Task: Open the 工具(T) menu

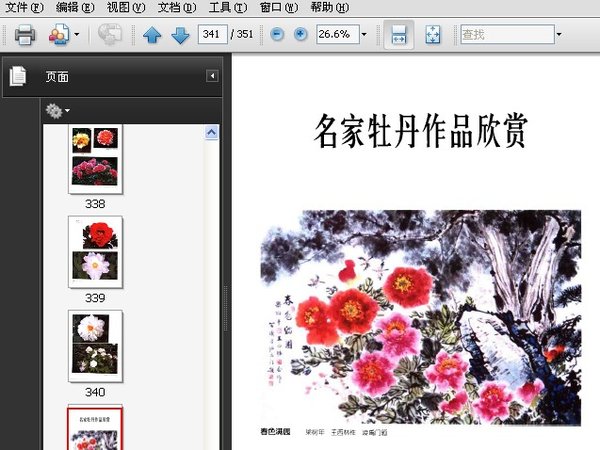Action: 228,7
